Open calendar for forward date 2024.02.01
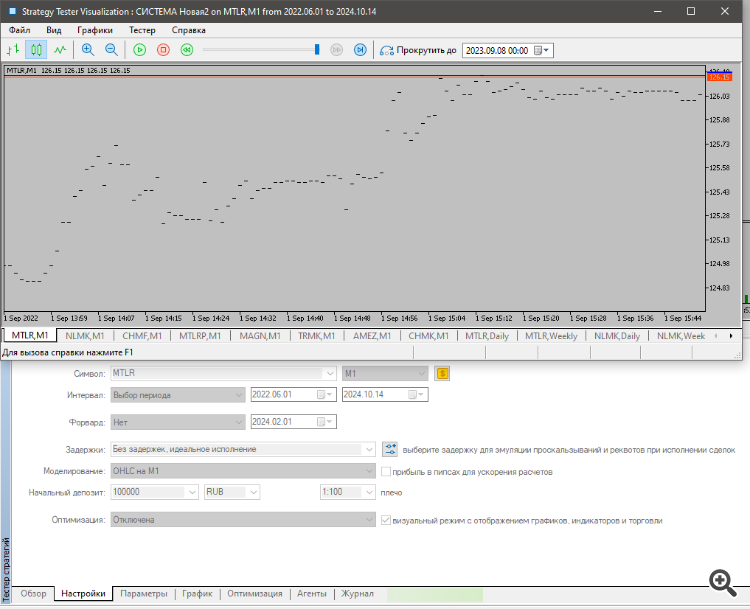The width and height of the screenshot is (750, 609). pos(324,422)
